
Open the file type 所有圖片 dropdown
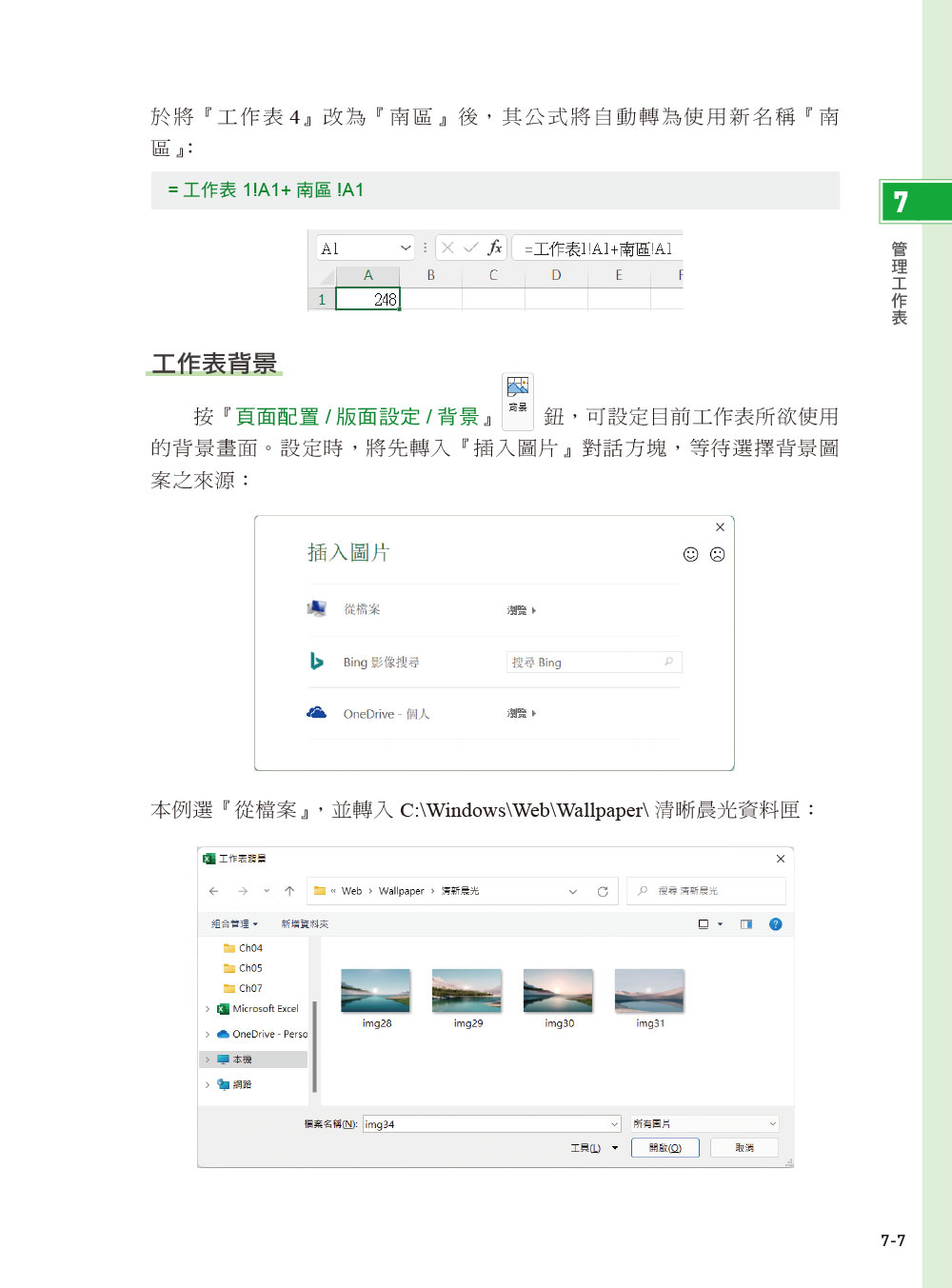(704, 1124)
